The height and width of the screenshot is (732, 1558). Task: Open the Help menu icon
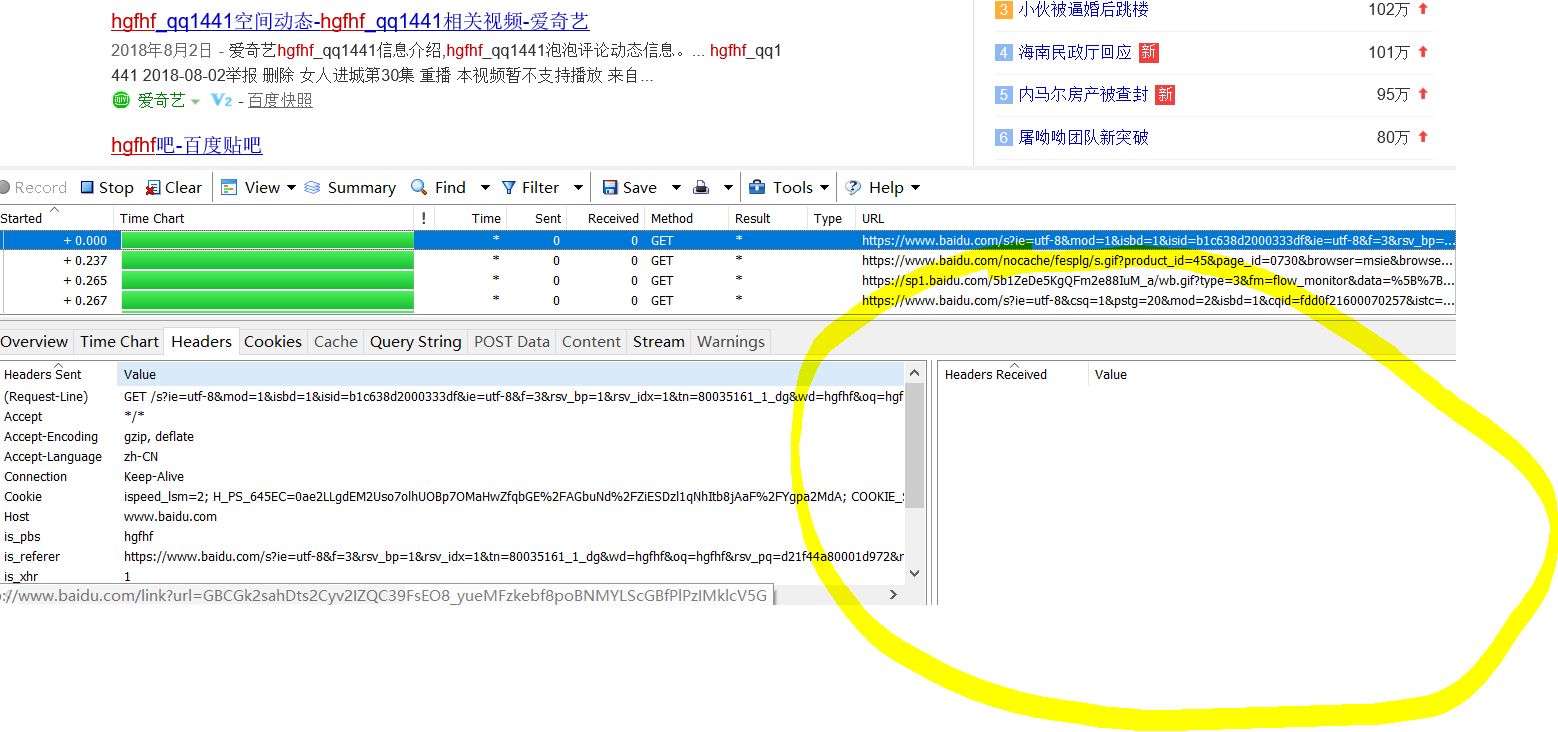click(x=853, y=187)
